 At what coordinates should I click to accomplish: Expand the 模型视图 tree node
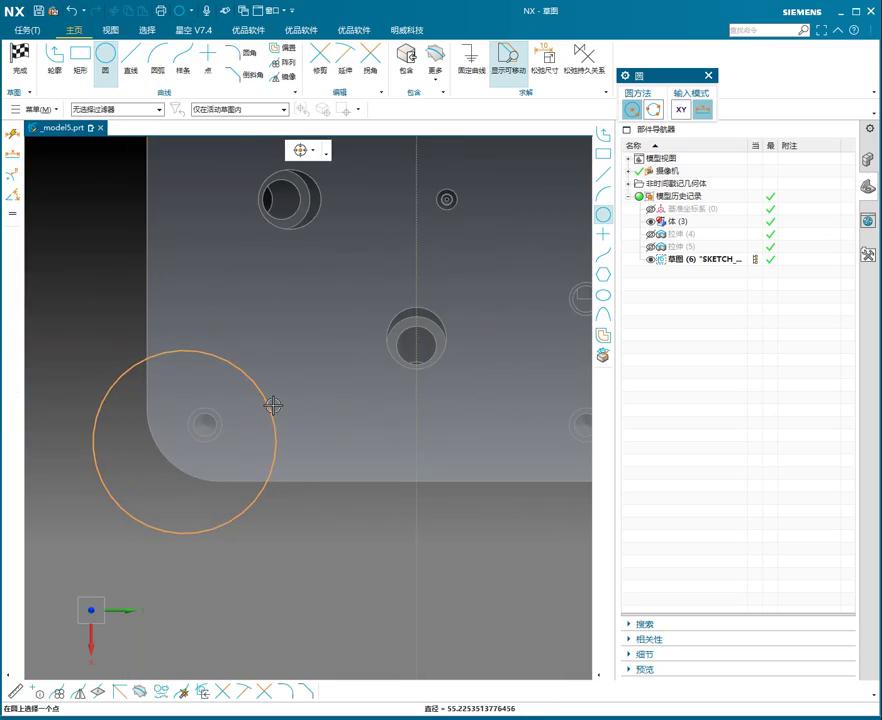628,158
